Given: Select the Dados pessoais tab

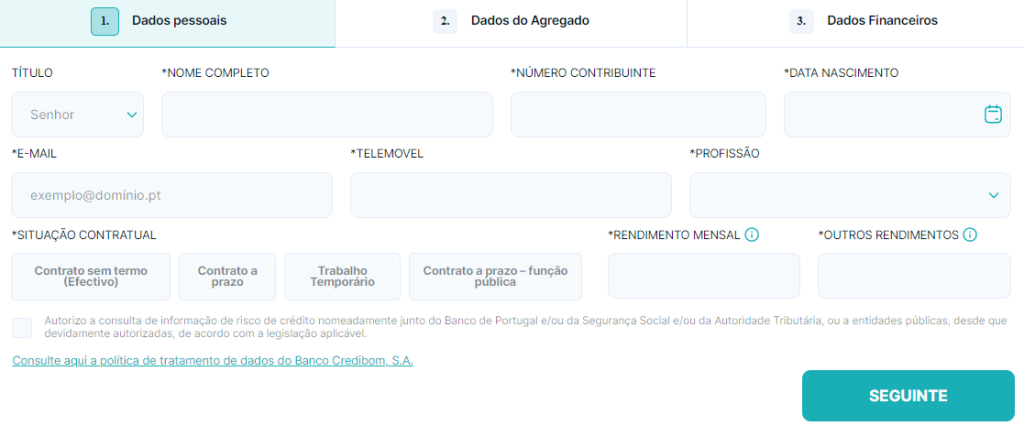Looking at the screenshot, I should point(167,21).
